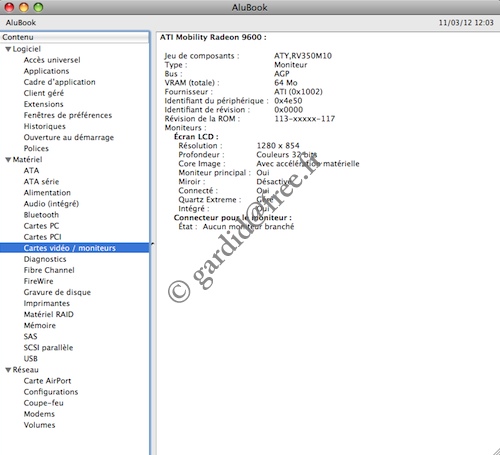Click the Contenu column header
500x455 pixels.
point(74,37)
